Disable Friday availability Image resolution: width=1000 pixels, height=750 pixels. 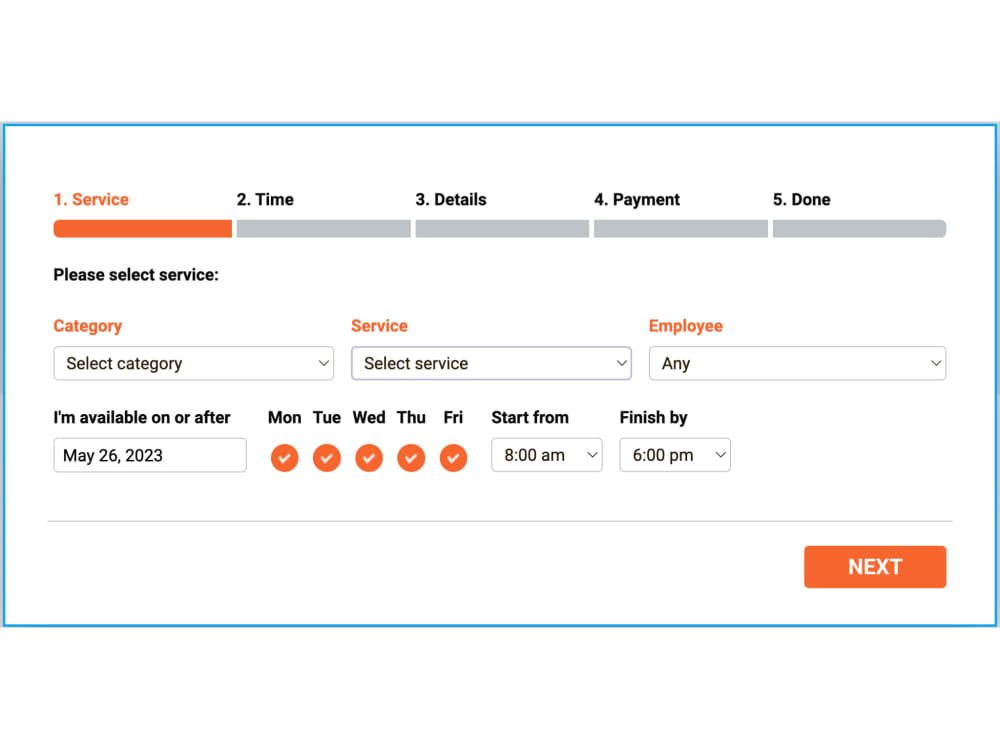(x=453, y=458)
